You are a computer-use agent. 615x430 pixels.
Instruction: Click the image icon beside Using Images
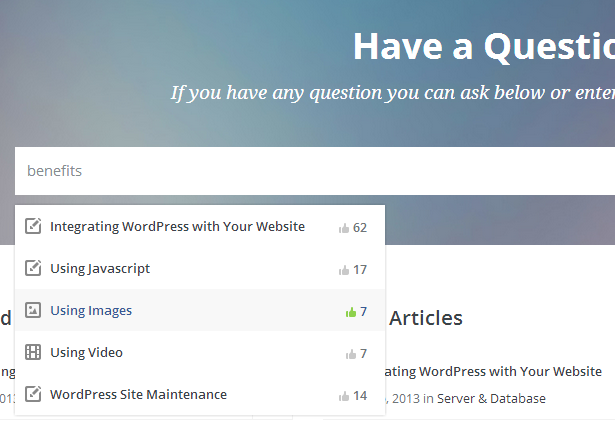(x=33, y=311)
